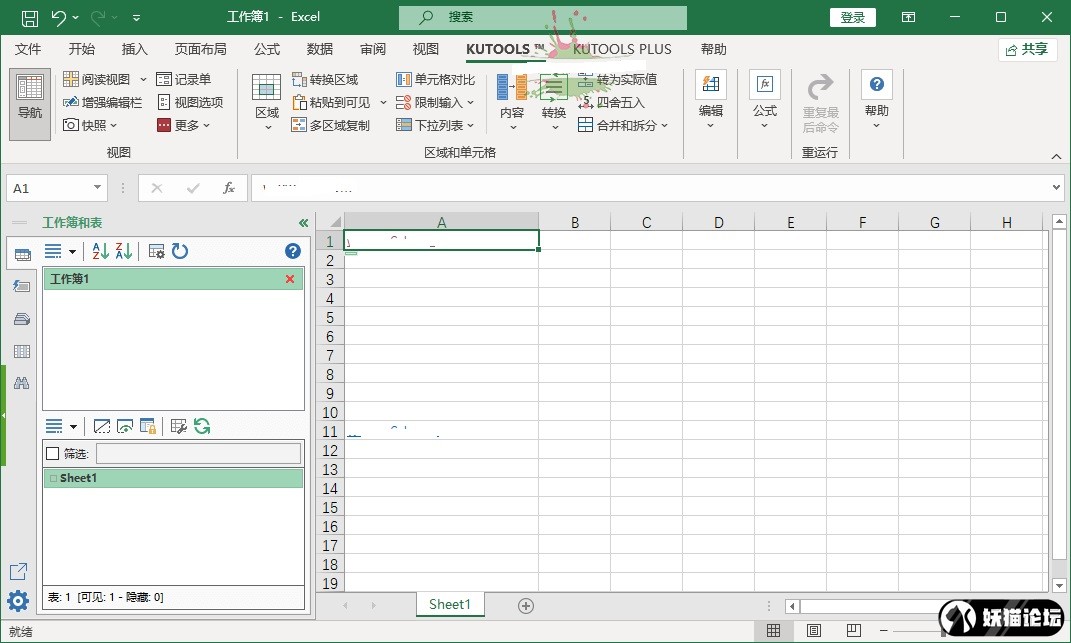The image size is (1071, 643).
Task: Click the 增强编辑栏 enhanced edit bar button
Action: click(x=102, y=102)
